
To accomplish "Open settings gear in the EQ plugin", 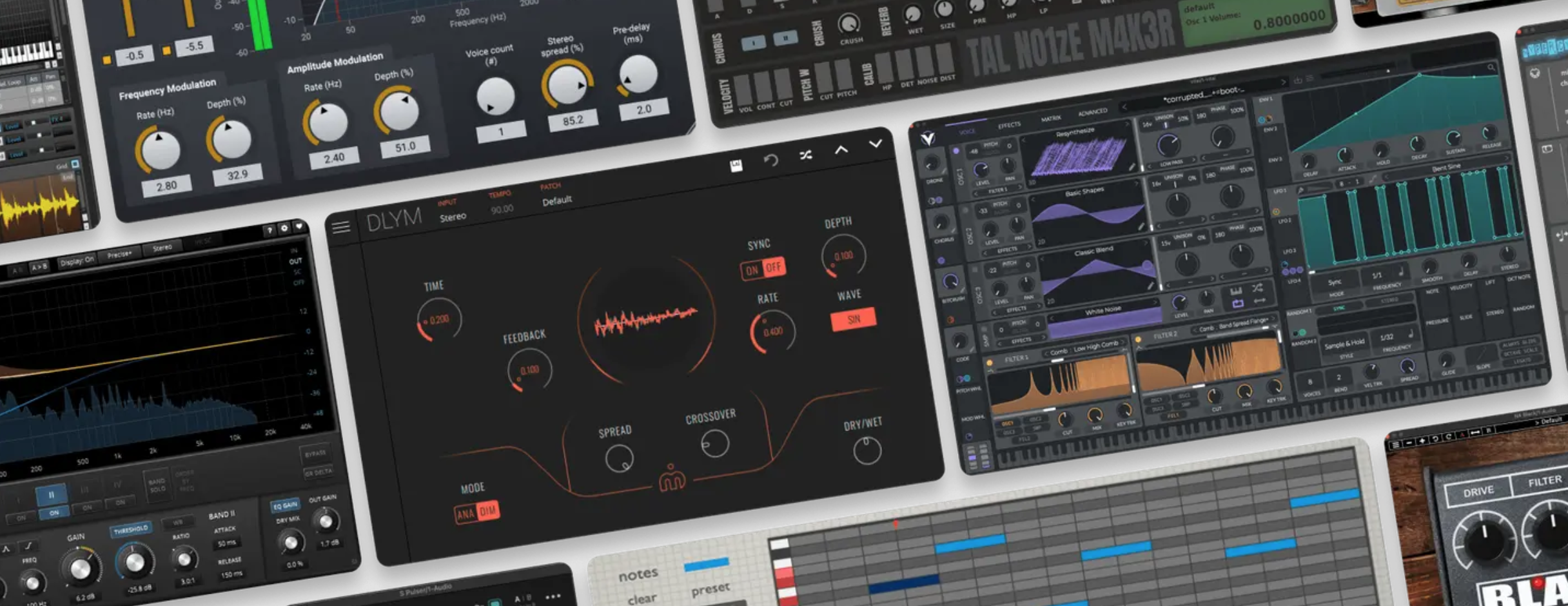I will (284, 228).
